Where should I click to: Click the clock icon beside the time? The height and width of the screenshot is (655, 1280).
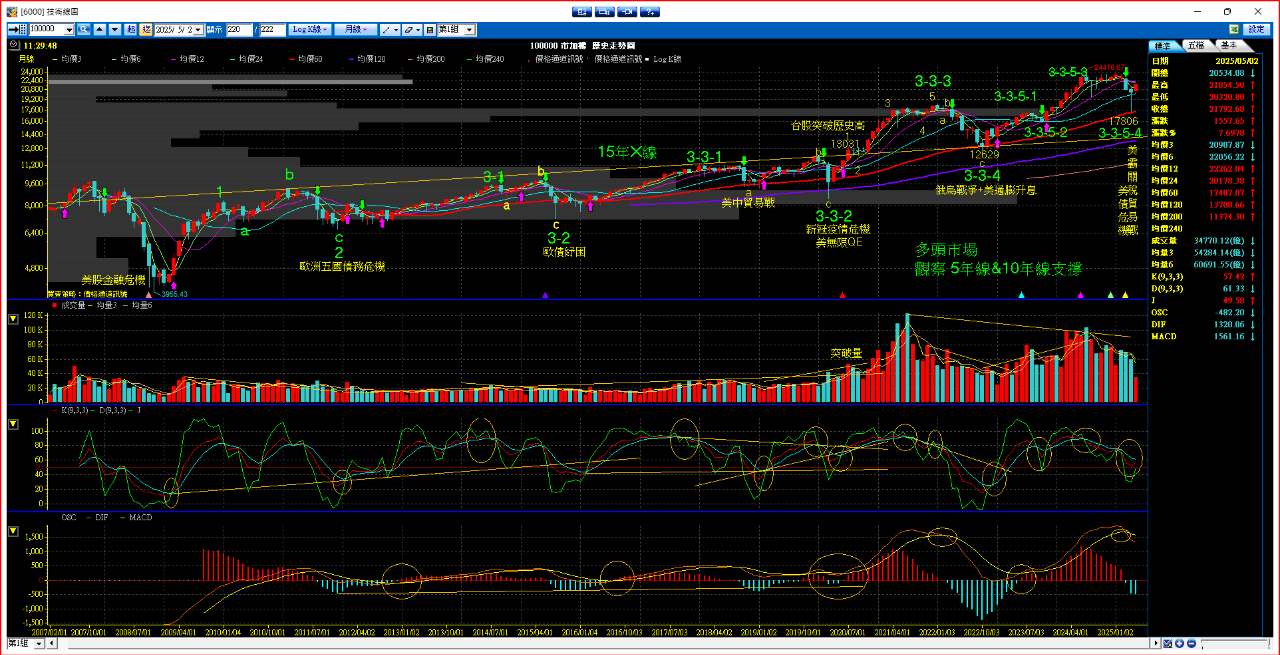[x=13, y=45]
